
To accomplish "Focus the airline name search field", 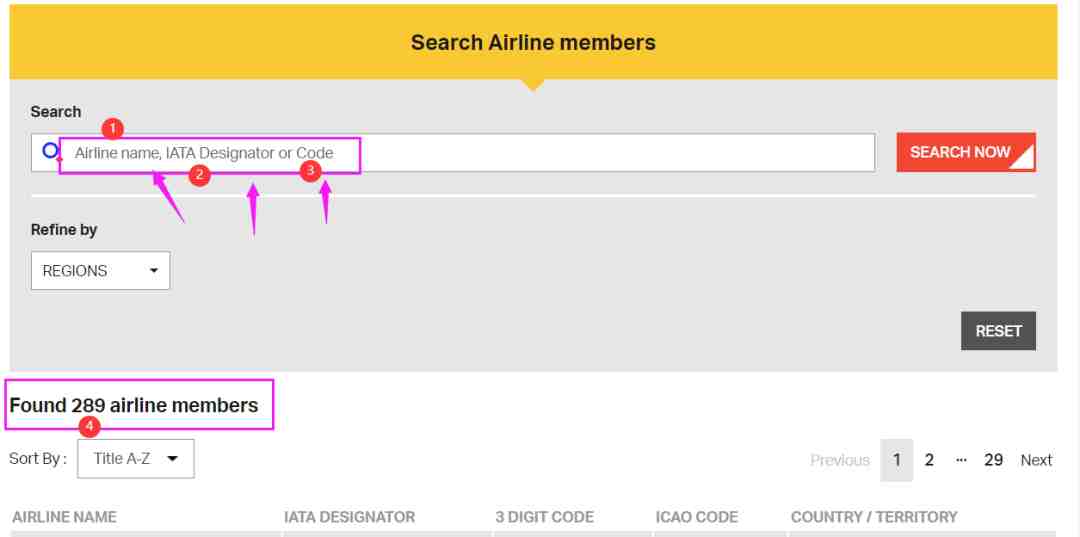I will 453,153.
